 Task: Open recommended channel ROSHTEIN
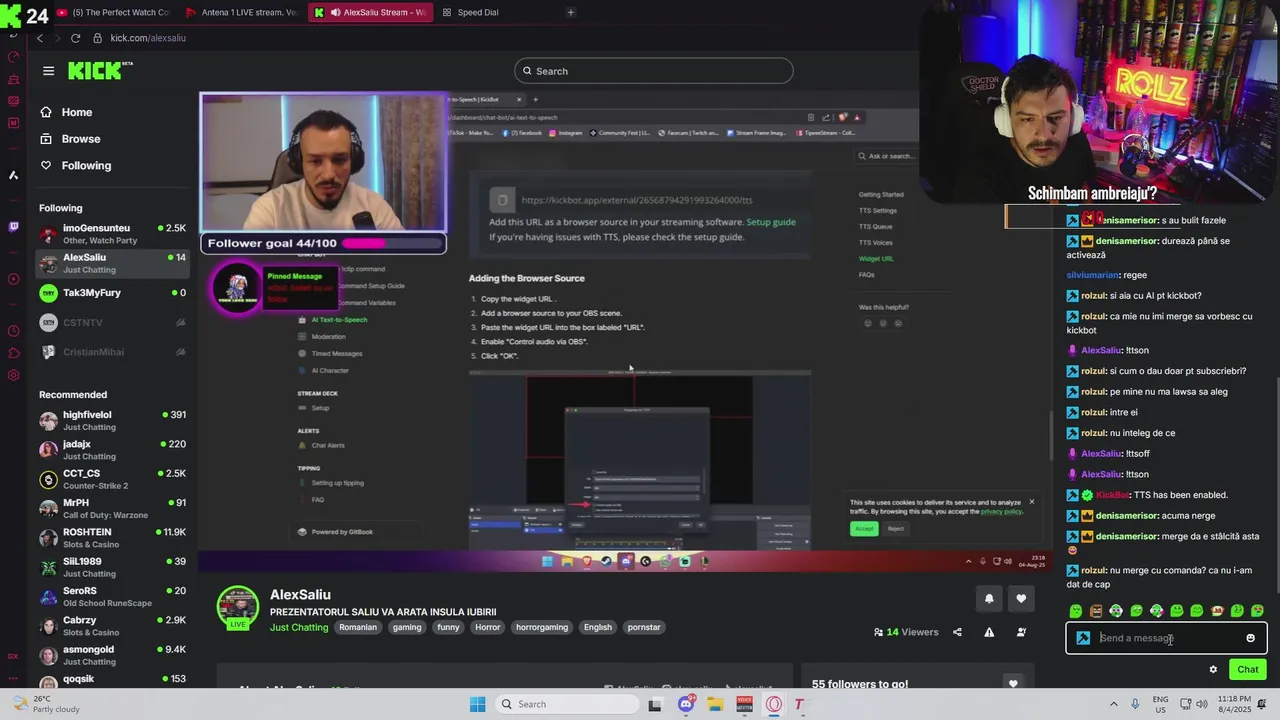[112, 538]
